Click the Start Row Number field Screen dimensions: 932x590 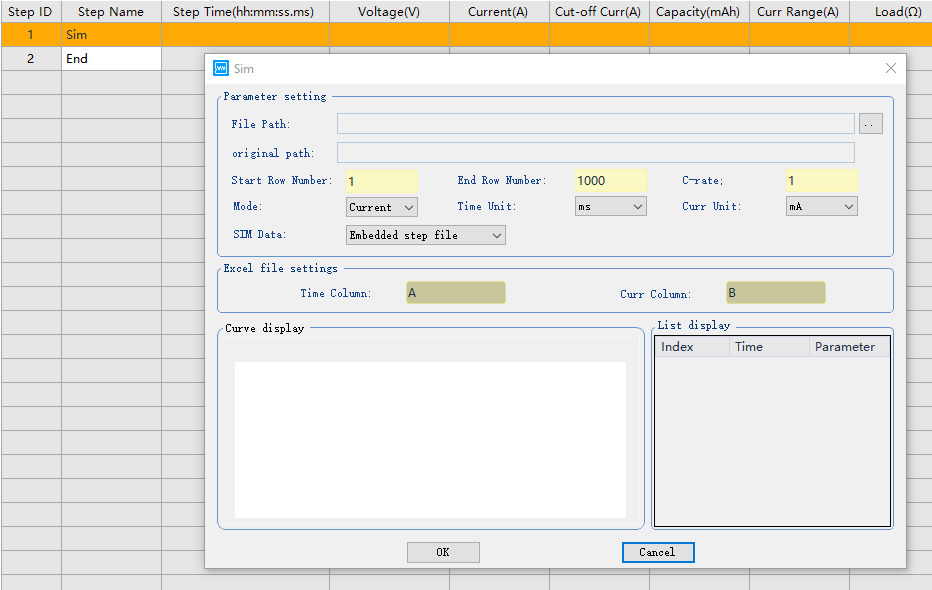[x=381, y=181]
